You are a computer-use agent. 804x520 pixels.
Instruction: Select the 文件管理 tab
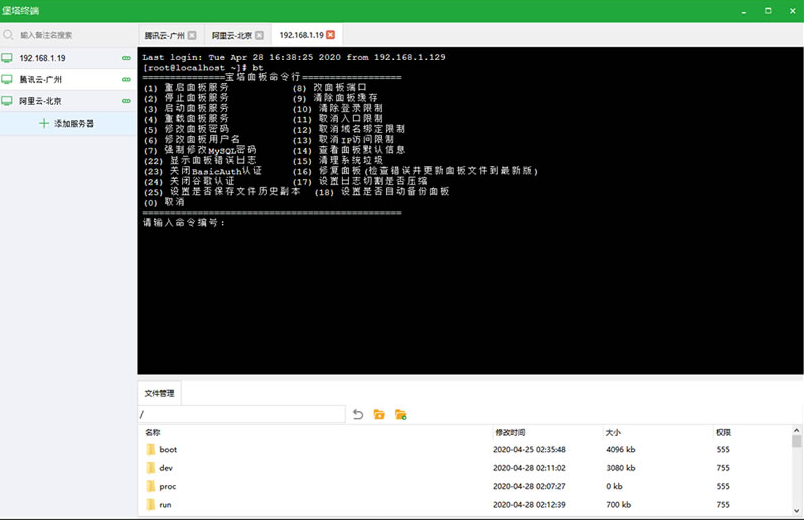click(159, 393)
